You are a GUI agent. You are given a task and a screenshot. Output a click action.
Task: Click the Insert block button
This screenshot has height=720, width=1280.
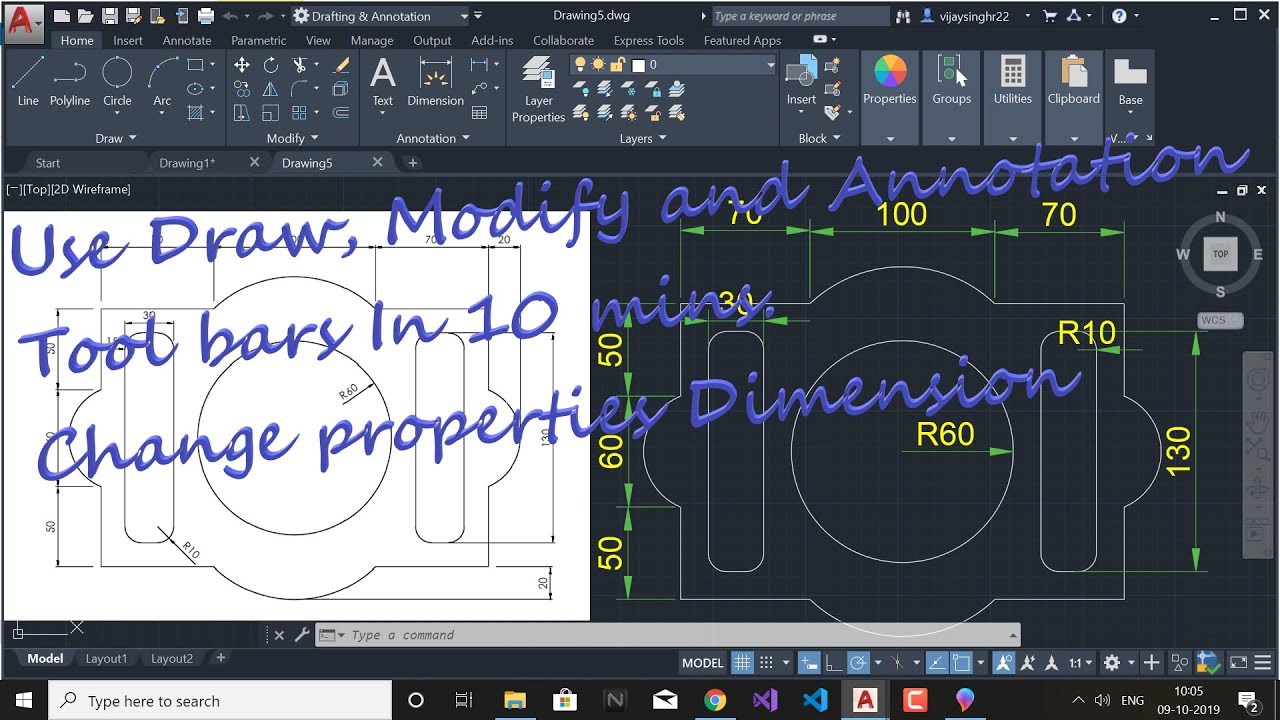pos(801,80)
